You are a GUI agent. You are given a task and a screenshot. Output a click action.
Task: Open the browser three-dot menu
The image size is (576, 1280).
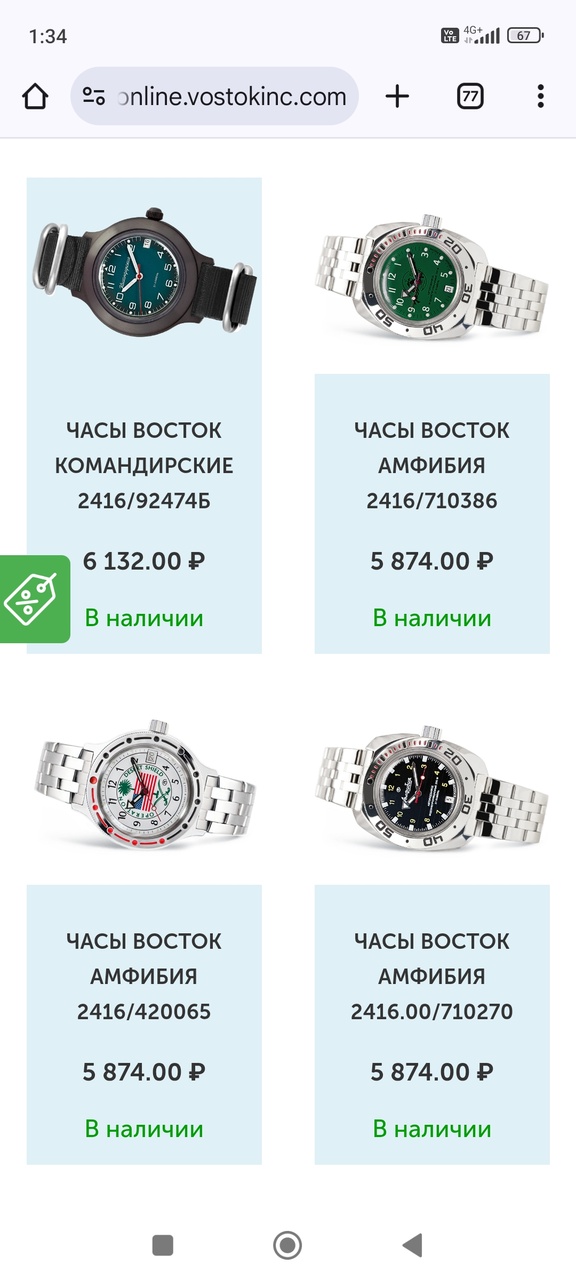[x=540, y=96]
